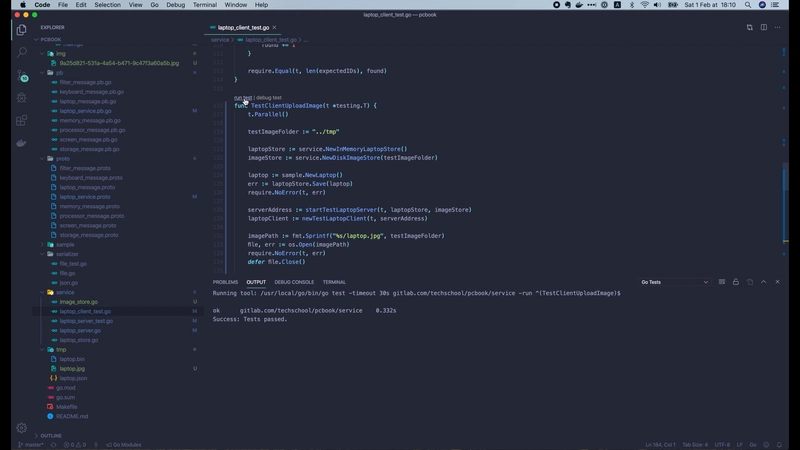Open laptop.jpg in tmp folder
Viewport: 800px width, 450px height.
coord(72,368)
